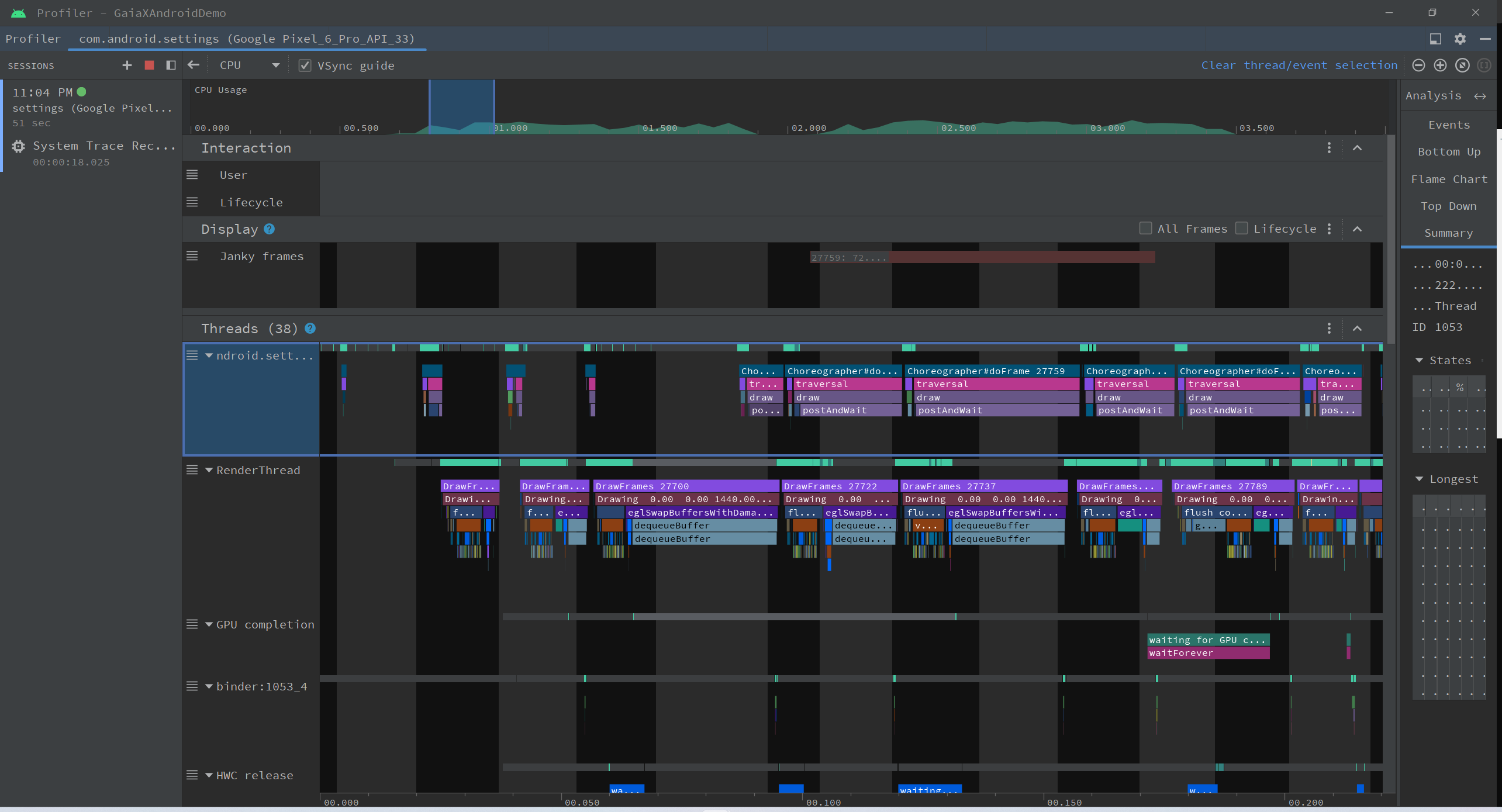The image size is (1502, 812).
Task: Collapse the Interaction section
Action: click(x=1357, y=148)
